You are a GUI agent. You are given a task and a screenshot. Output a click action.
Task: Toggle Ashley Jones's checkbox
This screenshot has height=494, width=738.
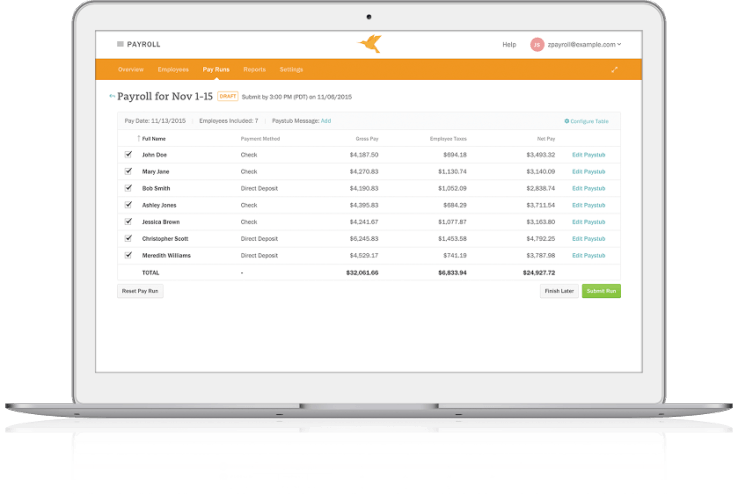[128, 205]
